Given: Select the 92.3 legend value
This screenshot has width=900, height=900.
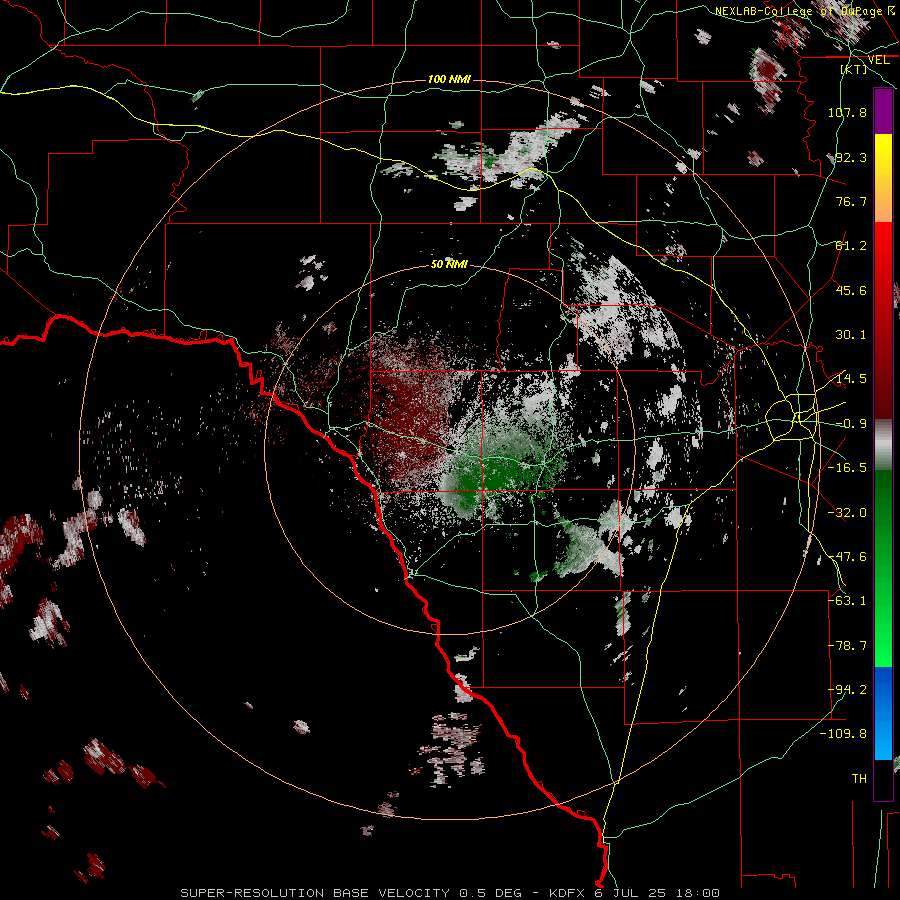Looking at the screenshot, I should 851,157.
